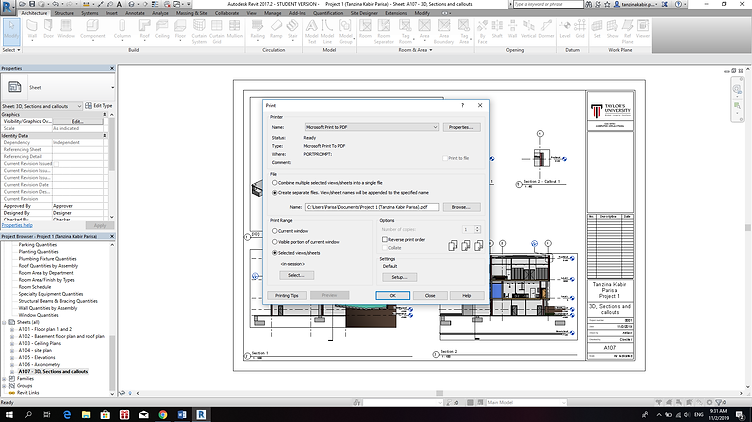Expand sheet A101 - Floor plan 1 and 2

(12, 329)
